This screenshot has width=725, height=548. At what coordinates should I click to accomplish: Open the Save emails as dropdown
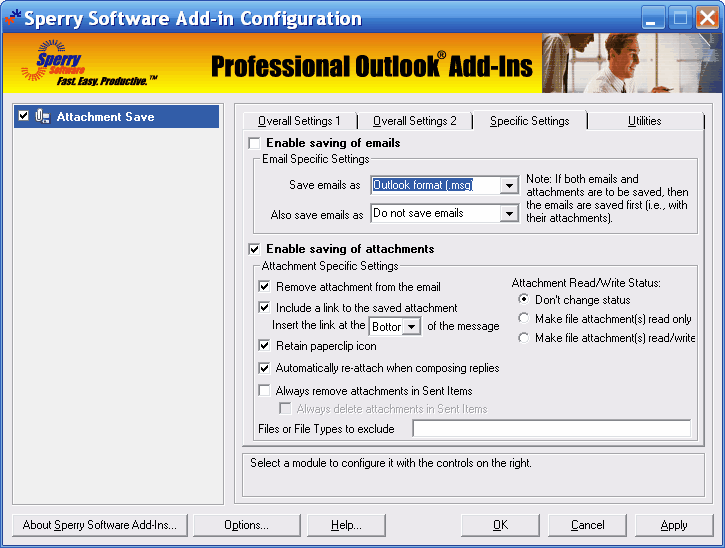[x=509, y=186]
